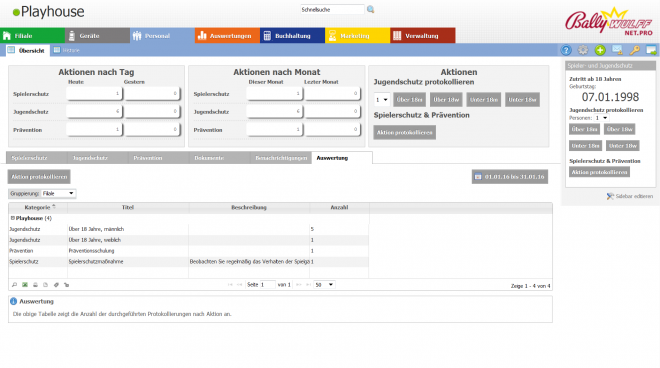This screenshot has width=660, height=368.
Task: Click the Seite page number field
Action: point(267,285)
